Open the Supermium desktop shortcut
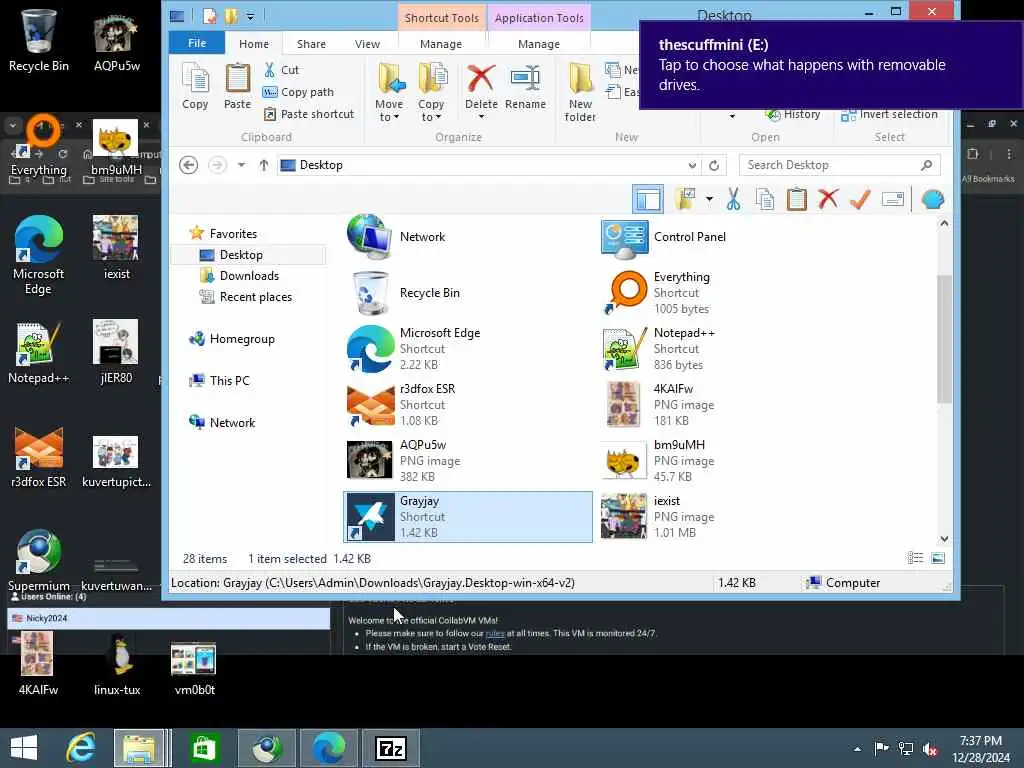This screenshot has width=1024, height=768. [39, 560]
